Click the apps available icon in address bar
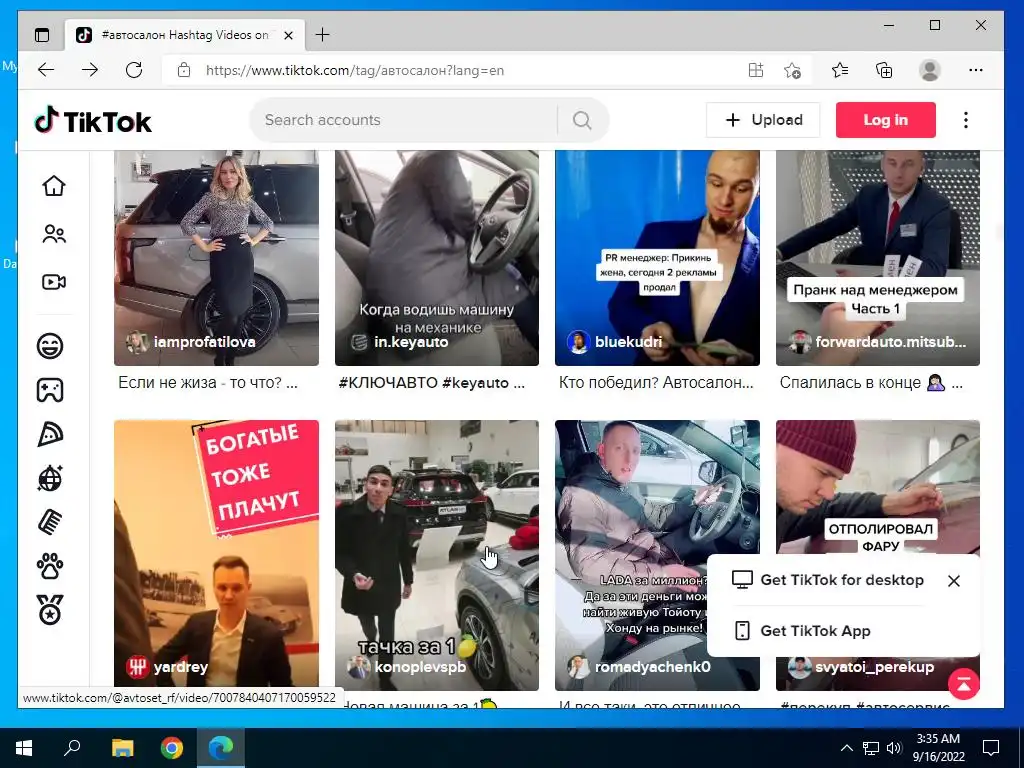 click(756, 70)
